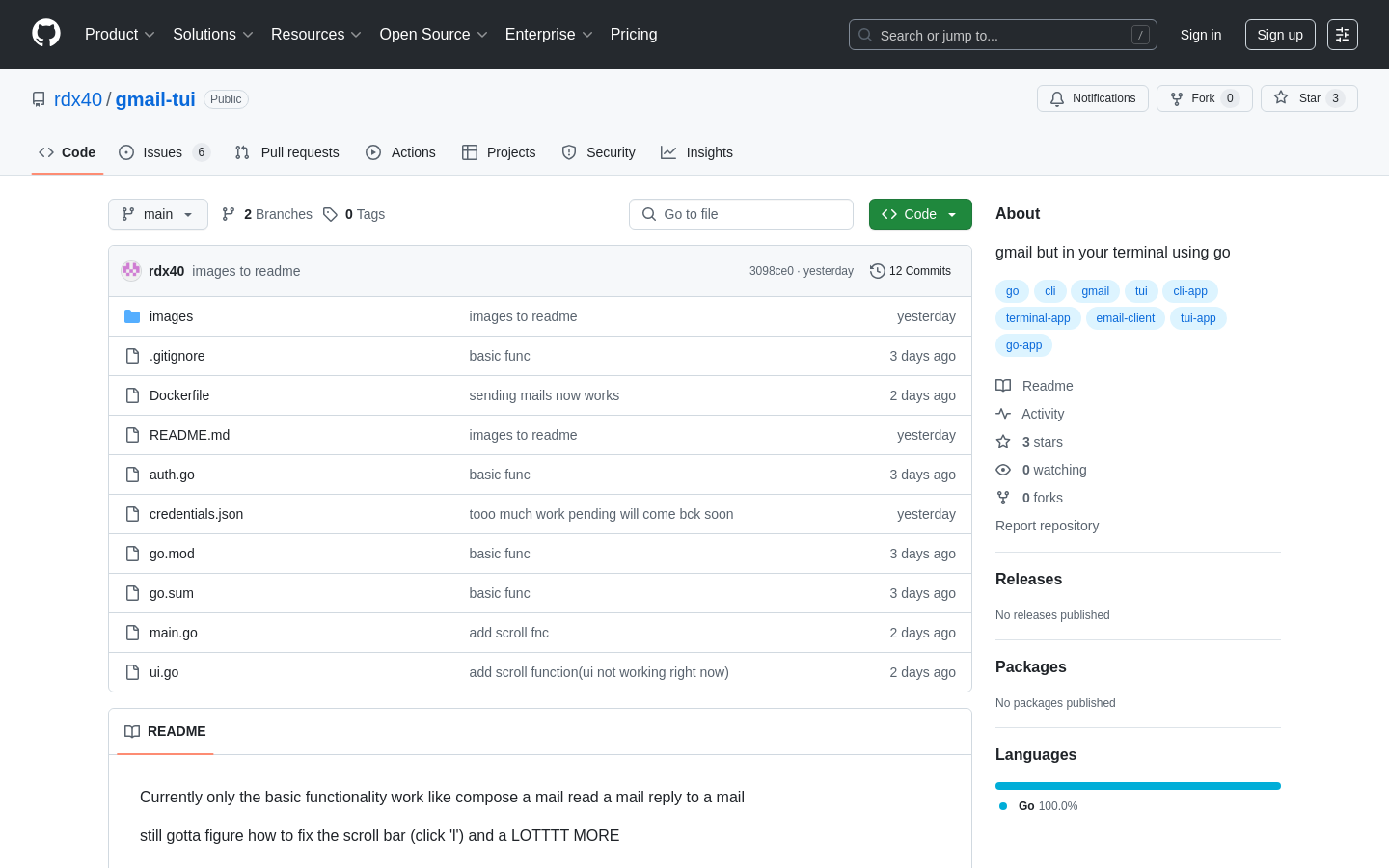
Task: Open the go.sum file
Action: coord(172,593)
